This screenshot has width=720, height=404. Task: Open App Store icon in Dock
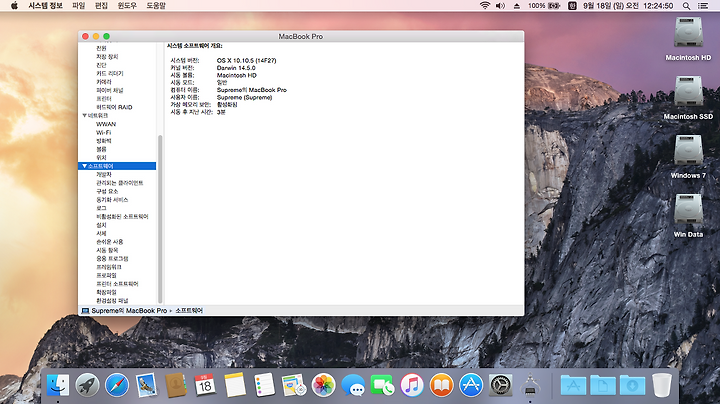[471, 385]
